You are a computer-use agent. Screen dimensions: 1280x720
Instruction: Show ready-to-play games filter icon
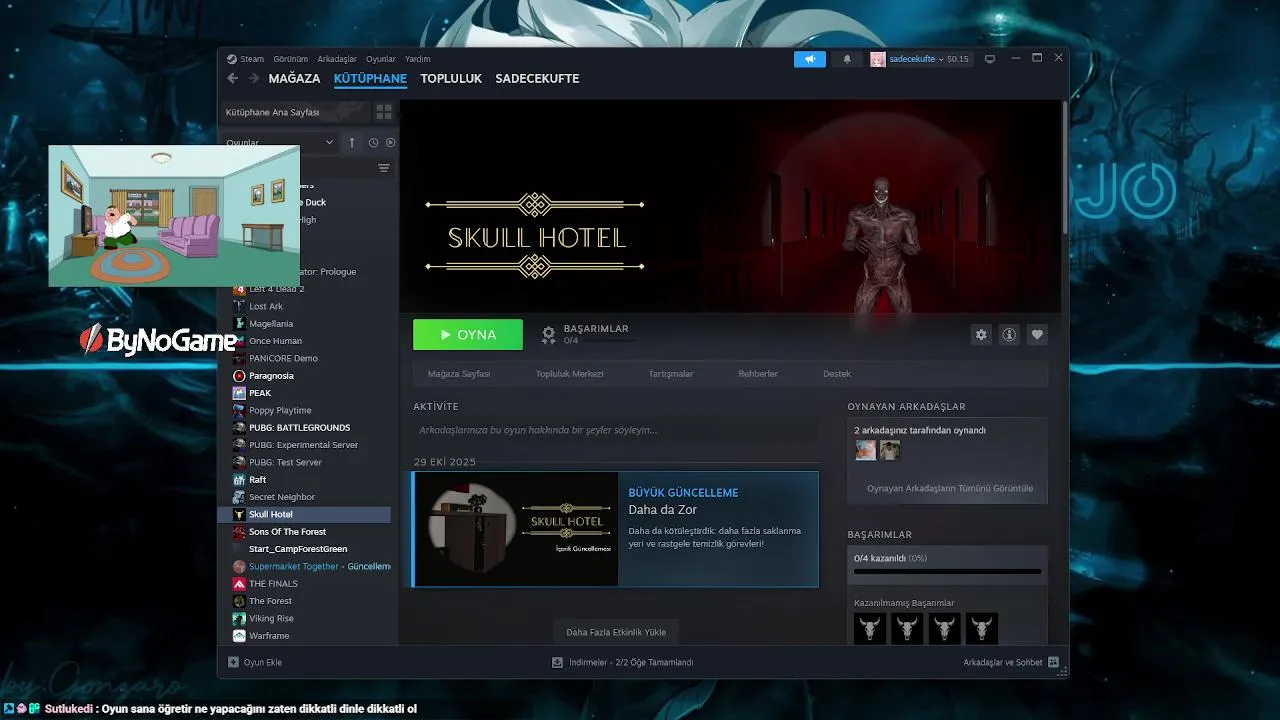click(x=390, y=143)
